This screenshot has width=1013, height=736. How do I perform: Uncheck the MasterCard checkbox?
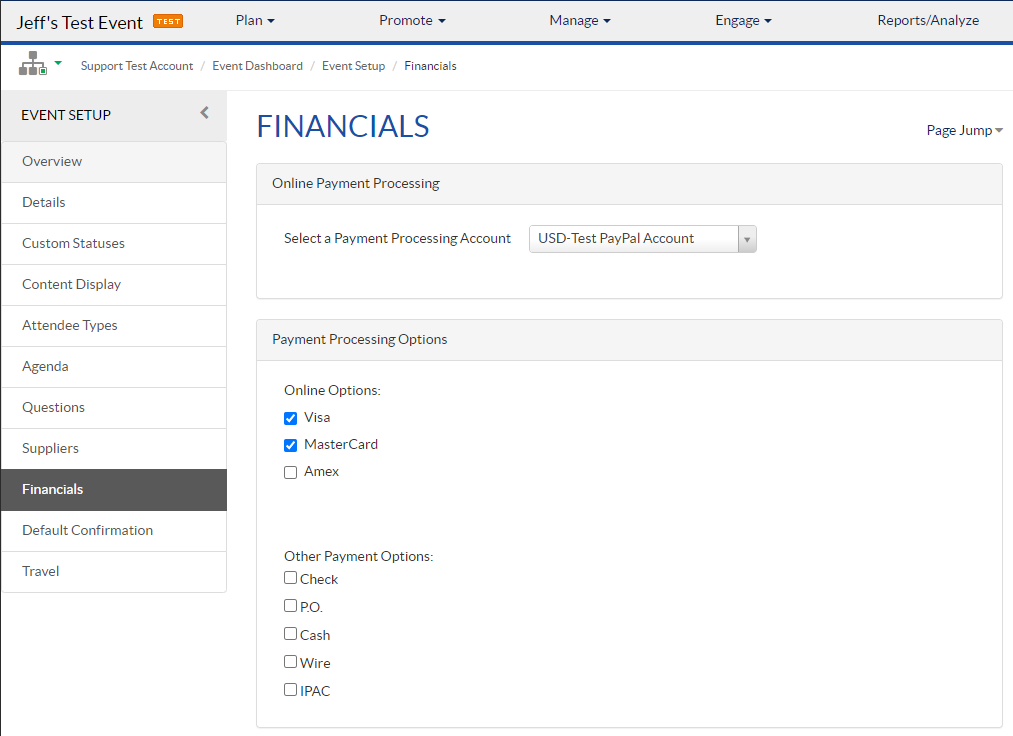pyautogui.click(x=291, y=445)
